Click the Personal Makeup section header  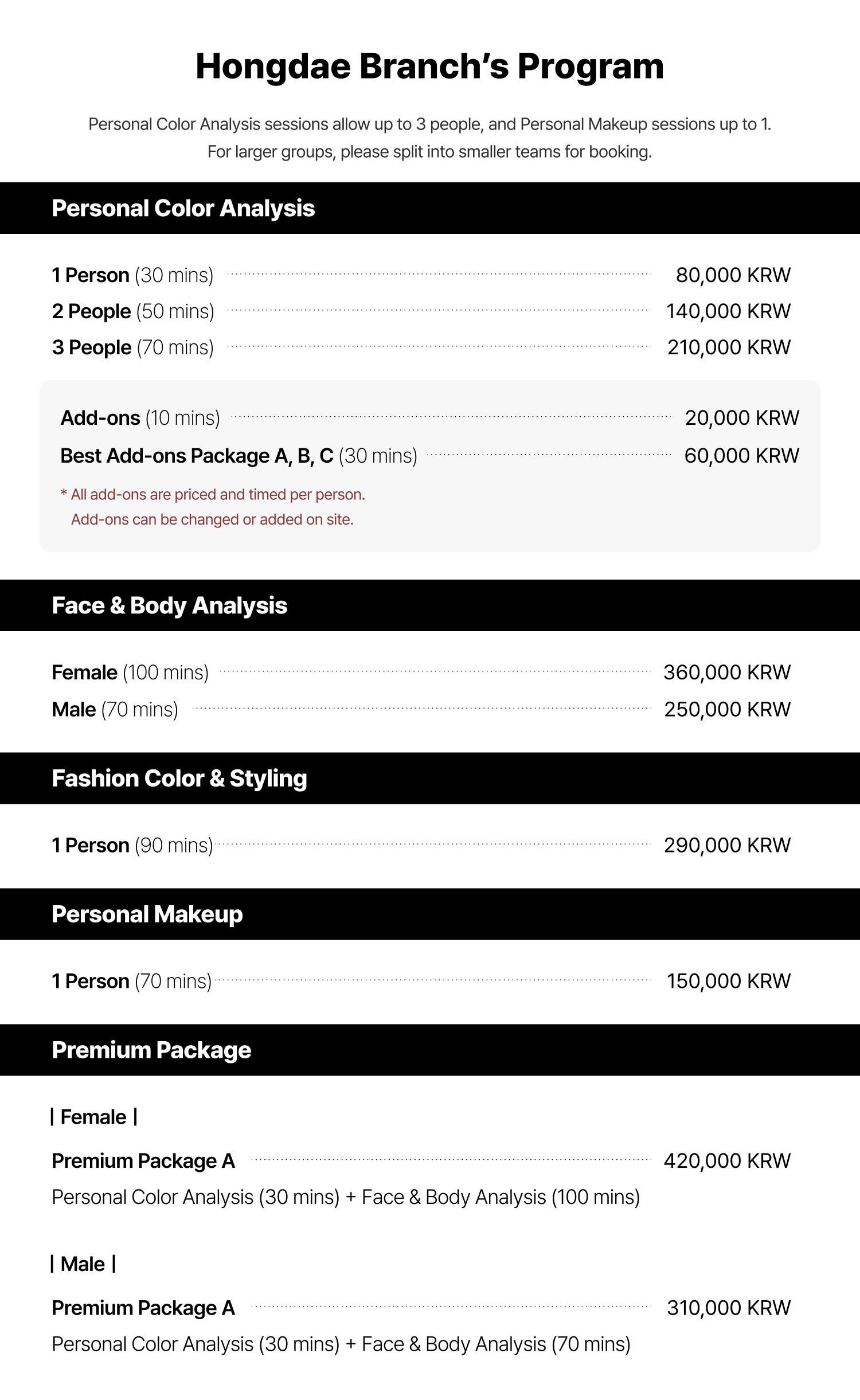coord(147,914)
